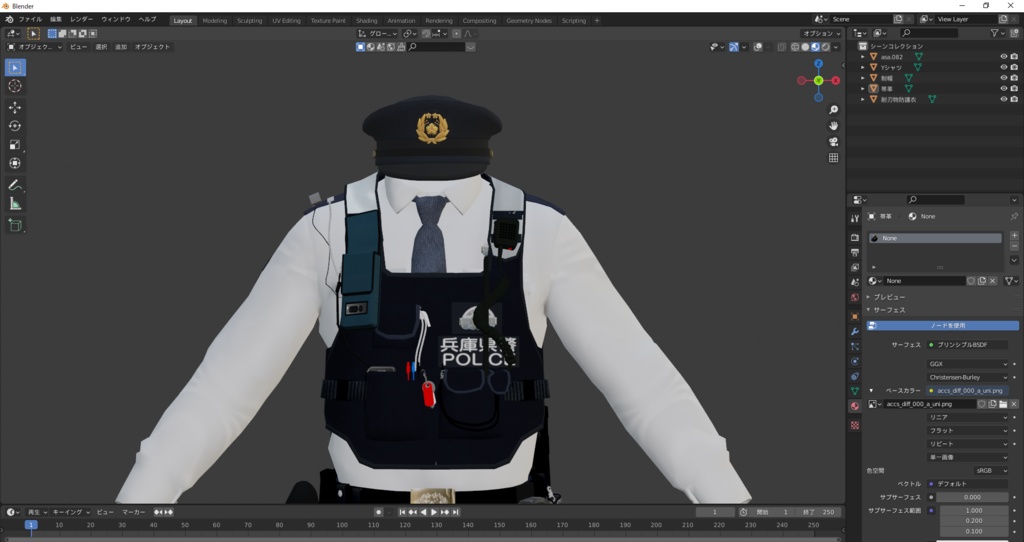The width and height of the screenshot is (1024, 542).
Task: Expand 耐刃物防護衣 object tree
Action: [x=863, y=99]
